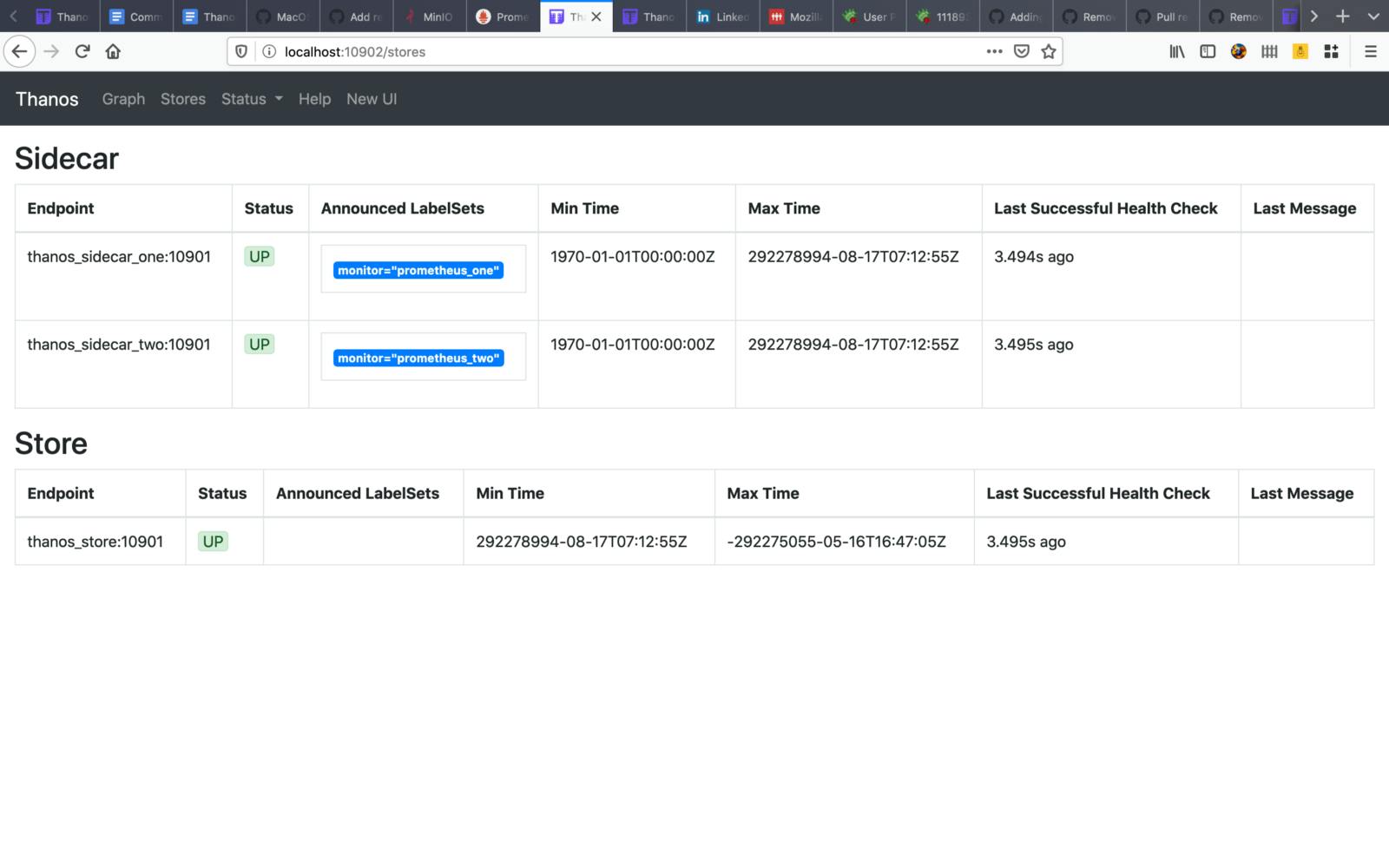Viewport: 1389px width, 868px height.
Task: Click the monitor="prometheus_one" label badge
Action: [418, 270]
